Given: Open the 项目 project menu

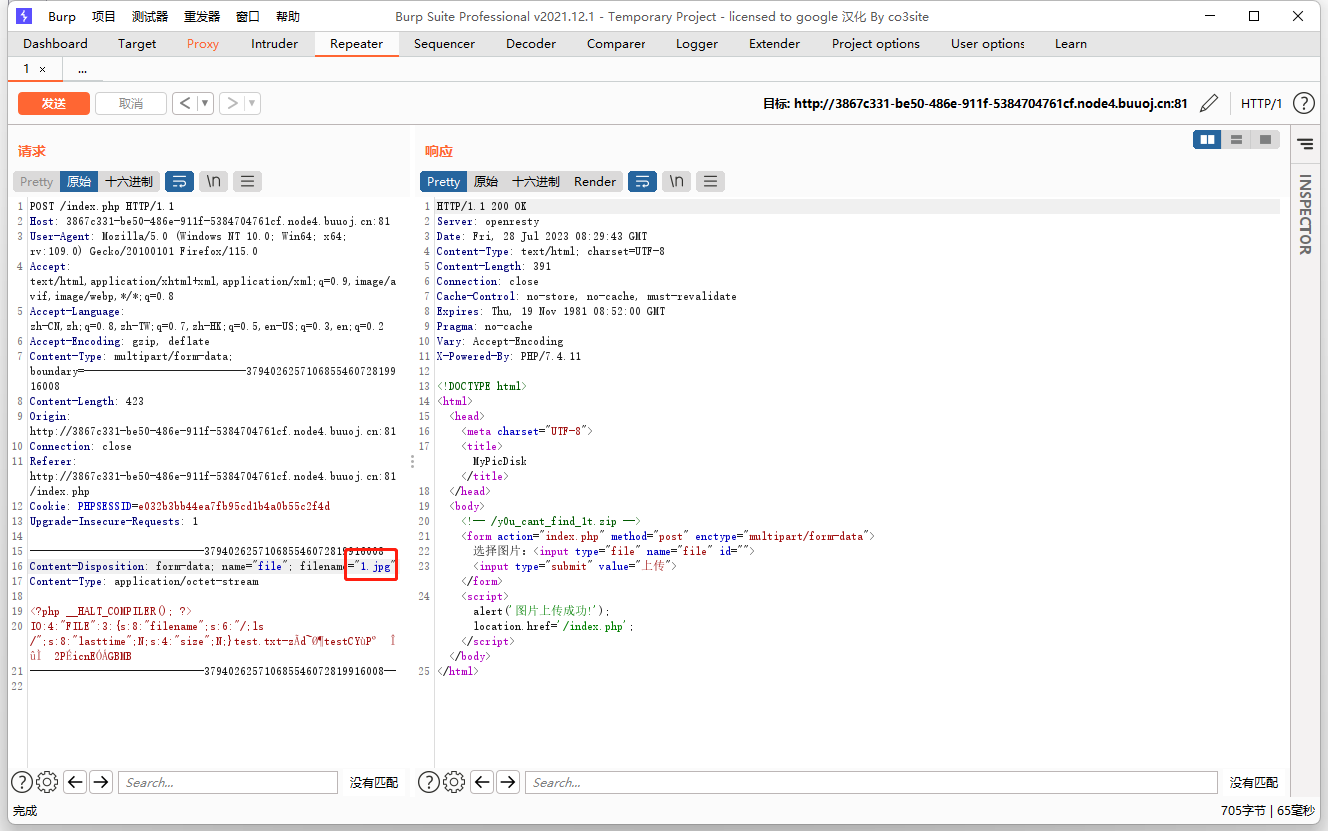Looking at the screenshot, I should pos(104,16).
